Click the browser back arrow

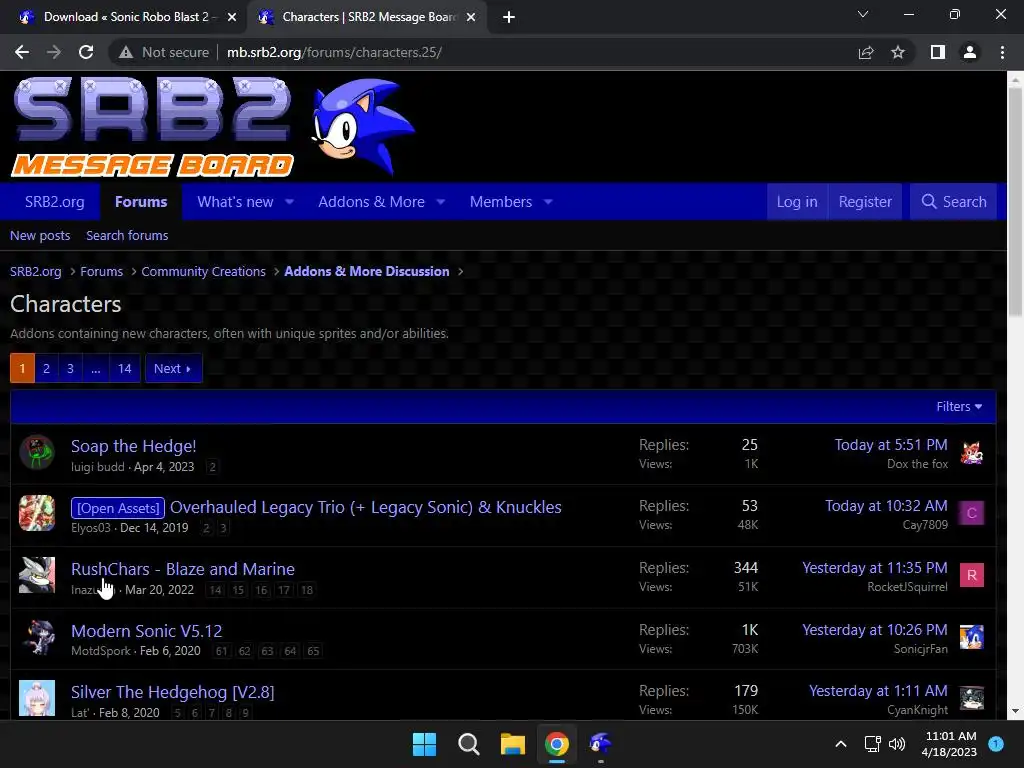tap(22, 52)
